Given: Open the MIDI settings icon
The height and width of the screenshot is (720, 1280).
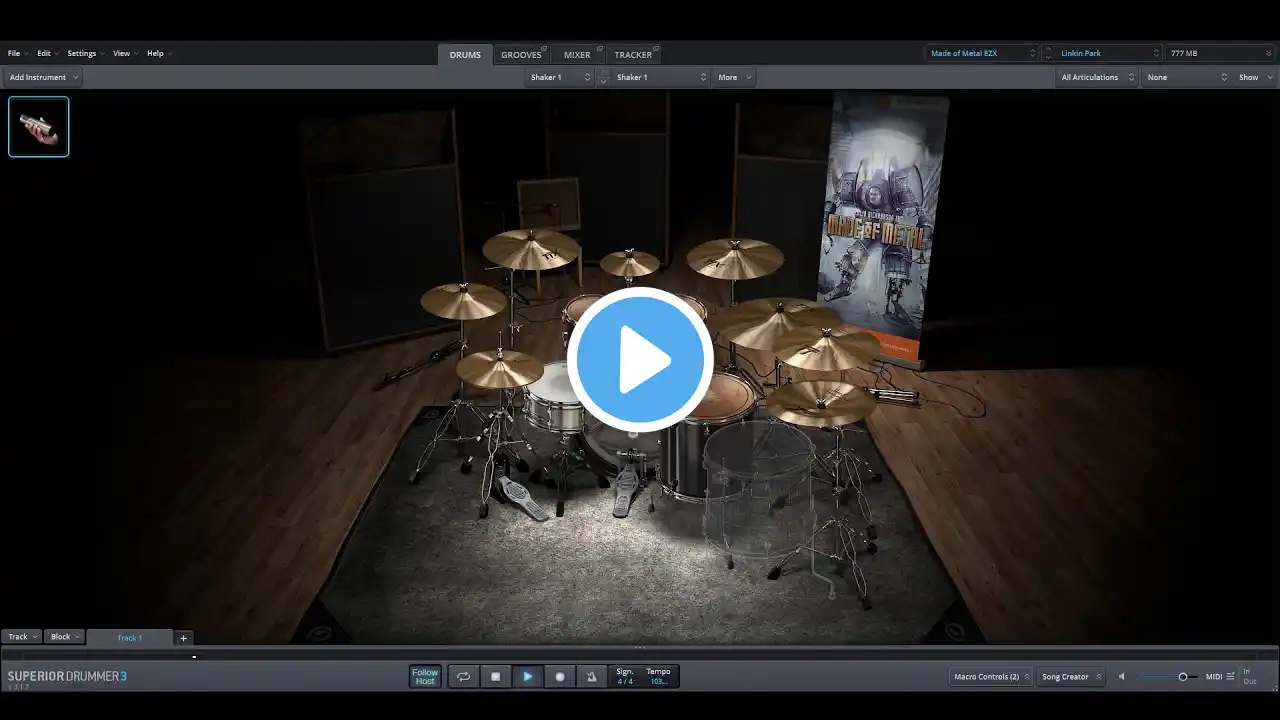Looking at the screenshot, I should pyautogui.click(x=1230, y=677).
